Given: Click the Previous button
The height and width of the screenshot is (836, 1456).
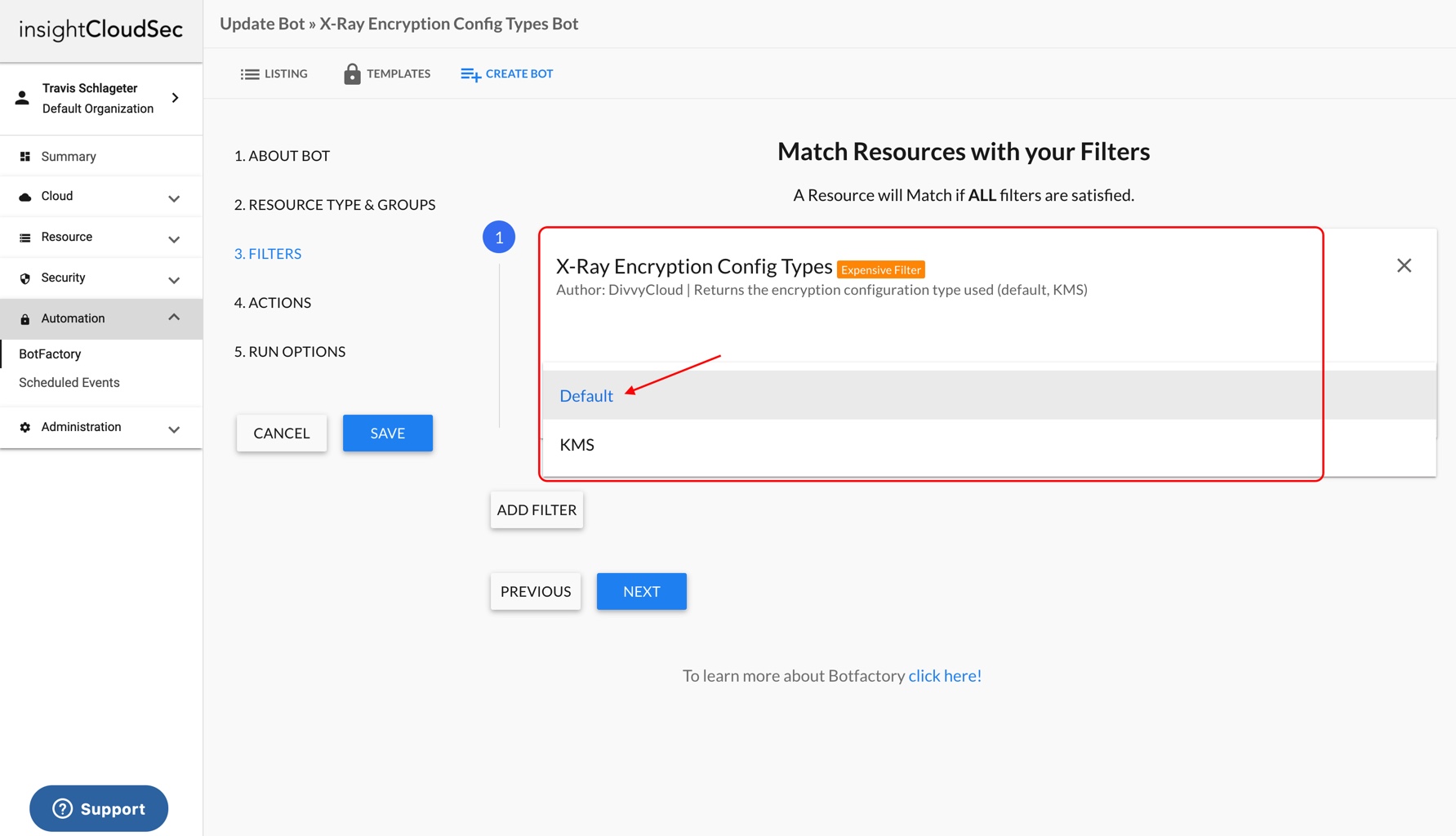Looking at the screenshot, I should tap(536, 592).
